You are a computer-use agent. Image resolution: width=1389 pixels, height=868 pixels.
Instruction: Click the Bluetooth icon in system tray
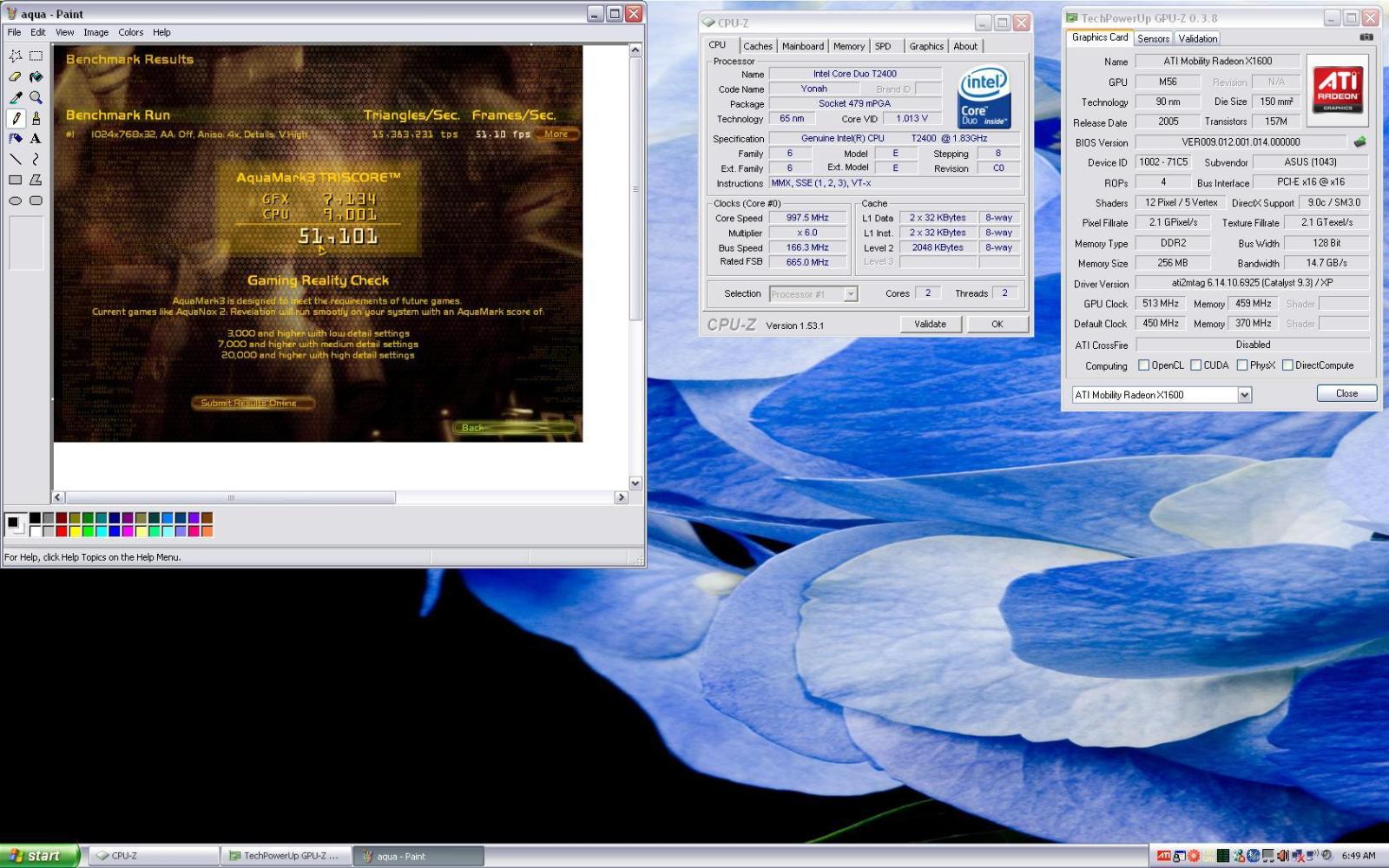[x=1253, y=856]
